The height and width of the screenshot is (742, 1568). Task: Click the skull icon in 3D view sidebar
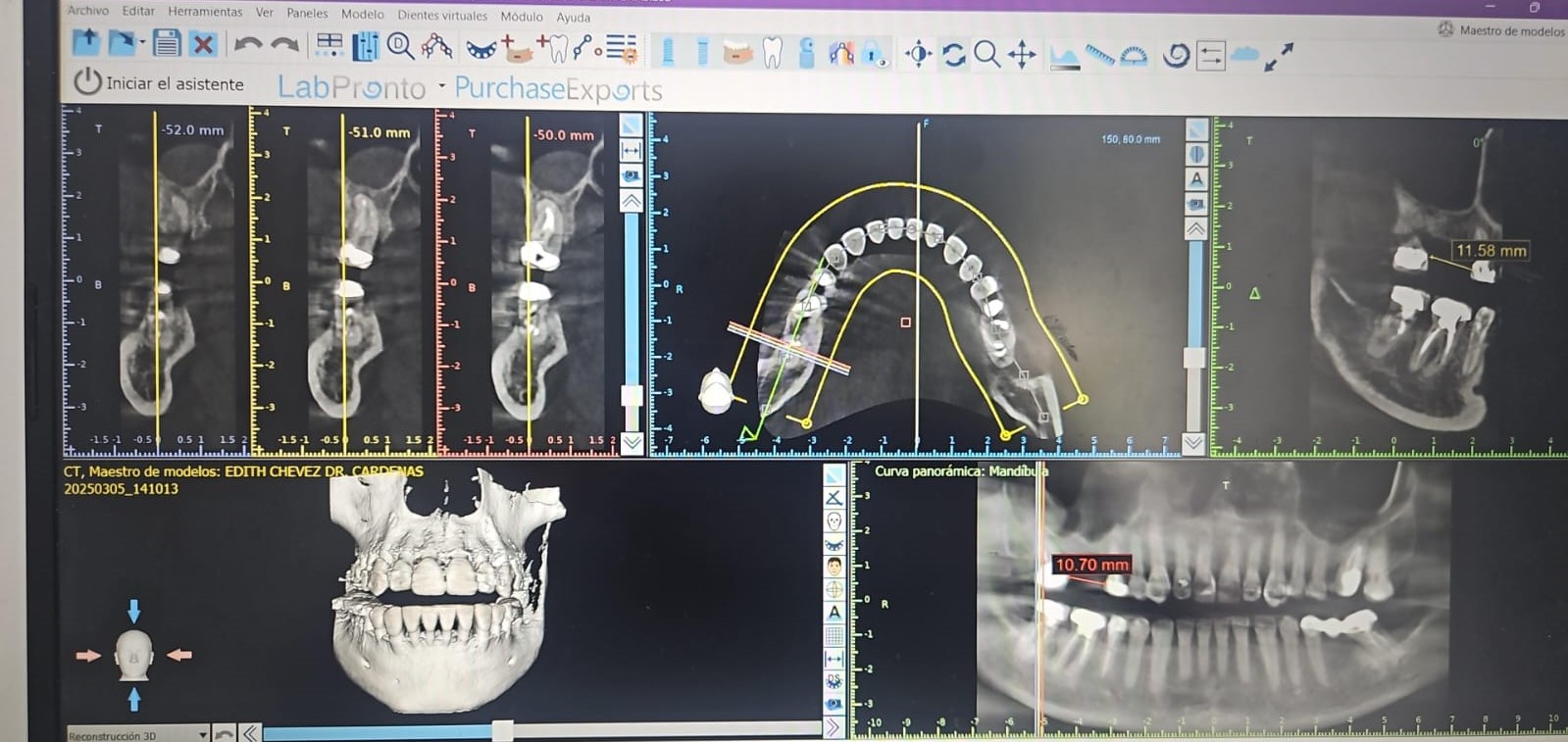(x=834, y=520)
